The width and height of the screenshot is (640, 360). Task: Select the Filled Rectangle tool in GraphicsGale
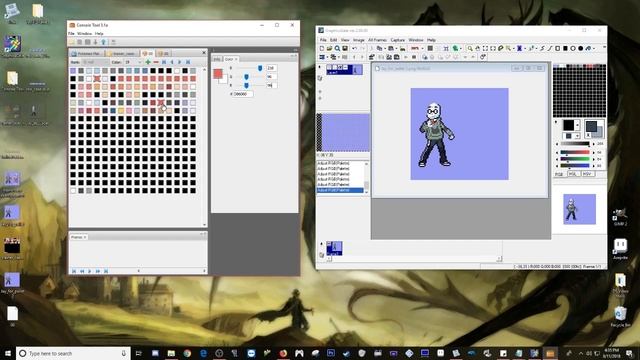565,49
